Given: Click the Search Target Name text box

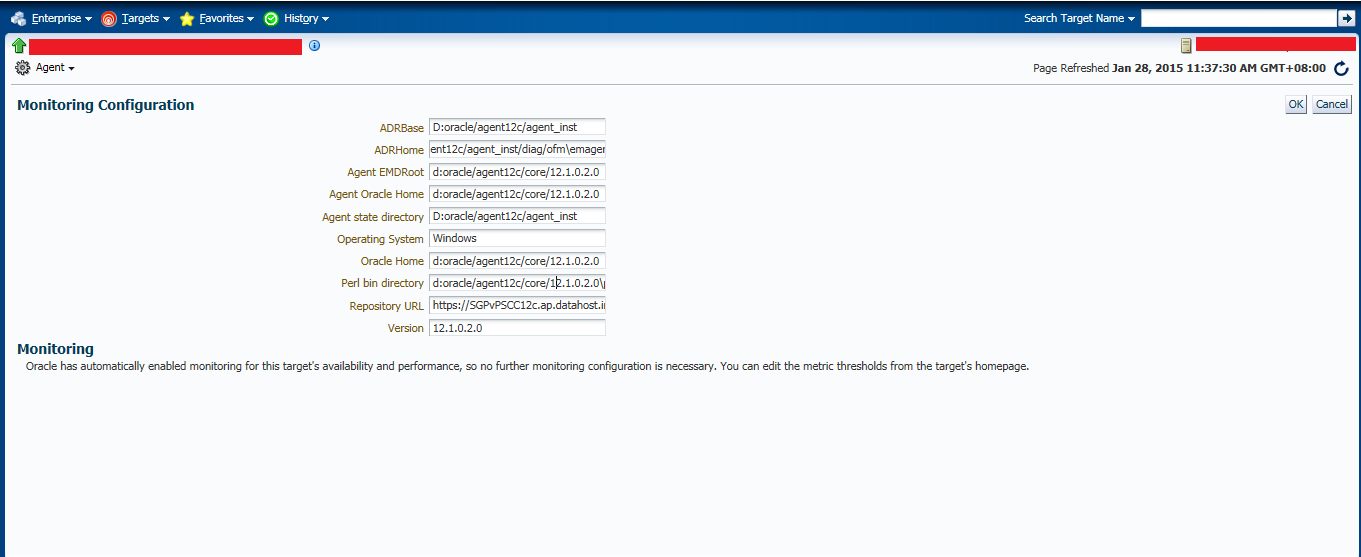Looking at the screenshot, I should click(x=1238, y=18).
